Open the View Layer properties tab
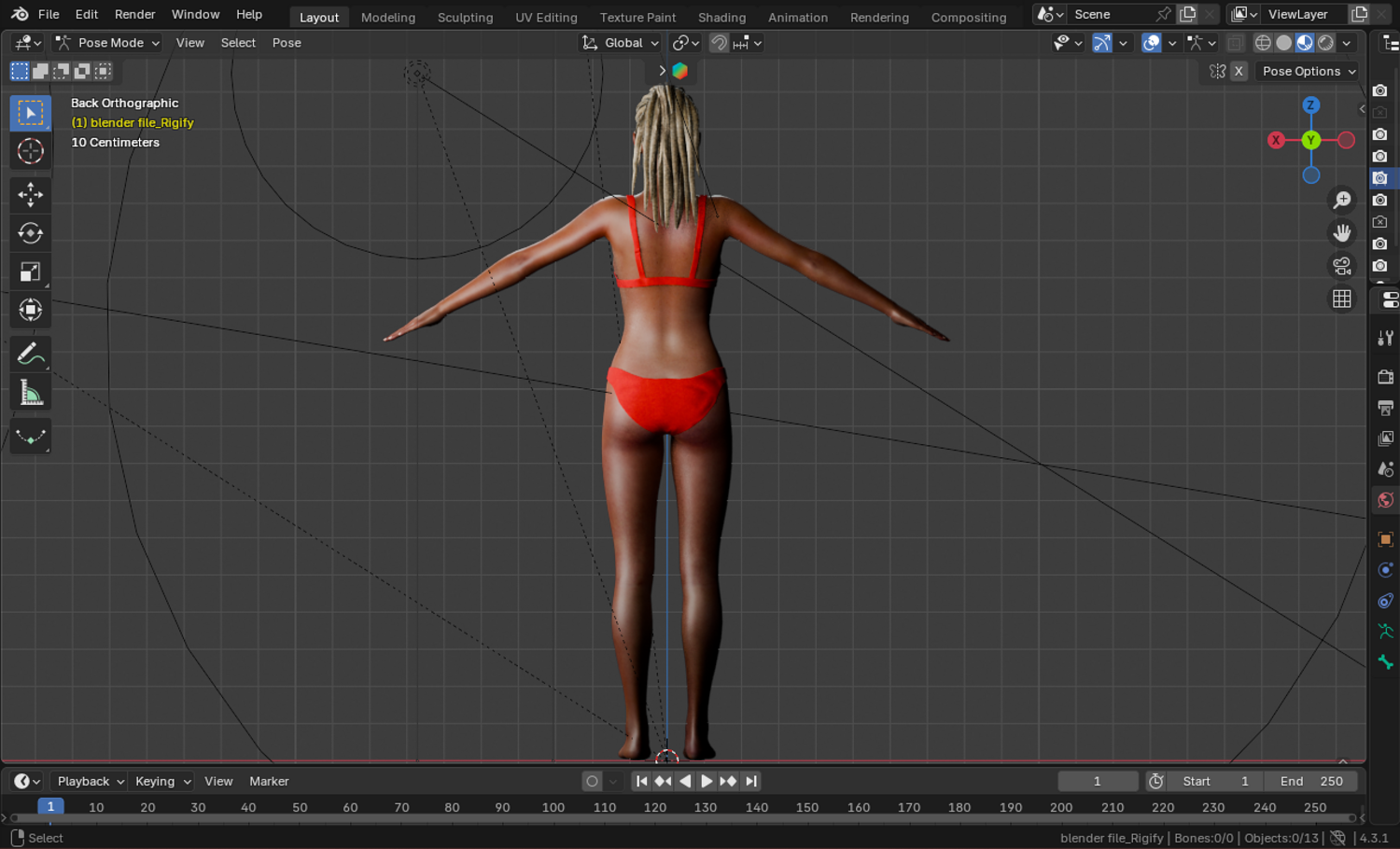The width and height of the screenshot is (1400, 849). [x=1386, y=438]
